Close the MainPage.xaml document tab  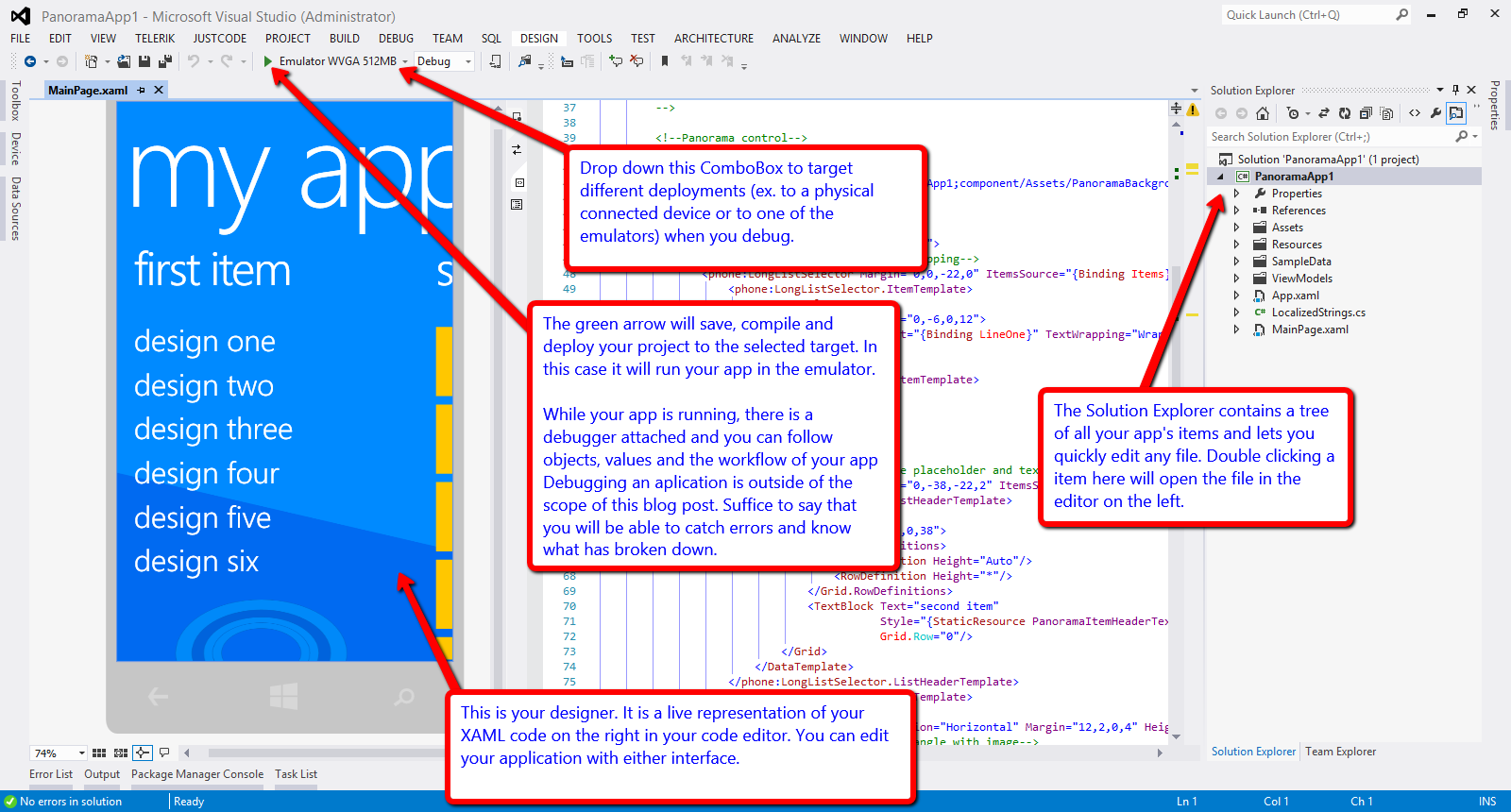159,91
